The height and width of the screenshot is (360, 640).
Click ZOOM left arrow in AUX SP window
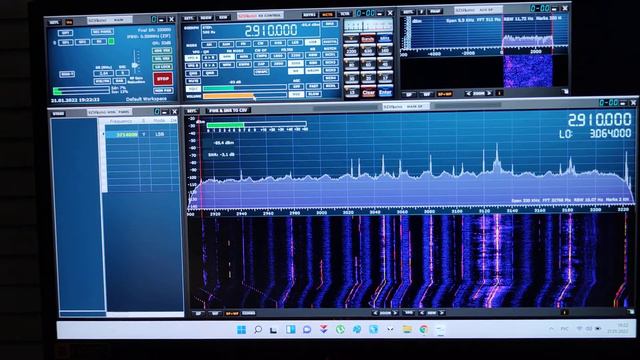tap(469, 93)
